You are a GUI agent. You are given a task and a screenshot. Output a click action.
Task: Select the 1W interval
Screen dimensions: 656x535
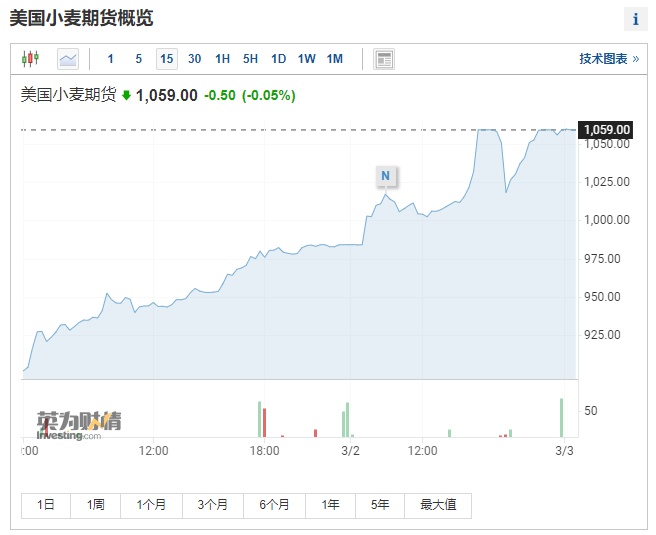[x=306, y=59]
